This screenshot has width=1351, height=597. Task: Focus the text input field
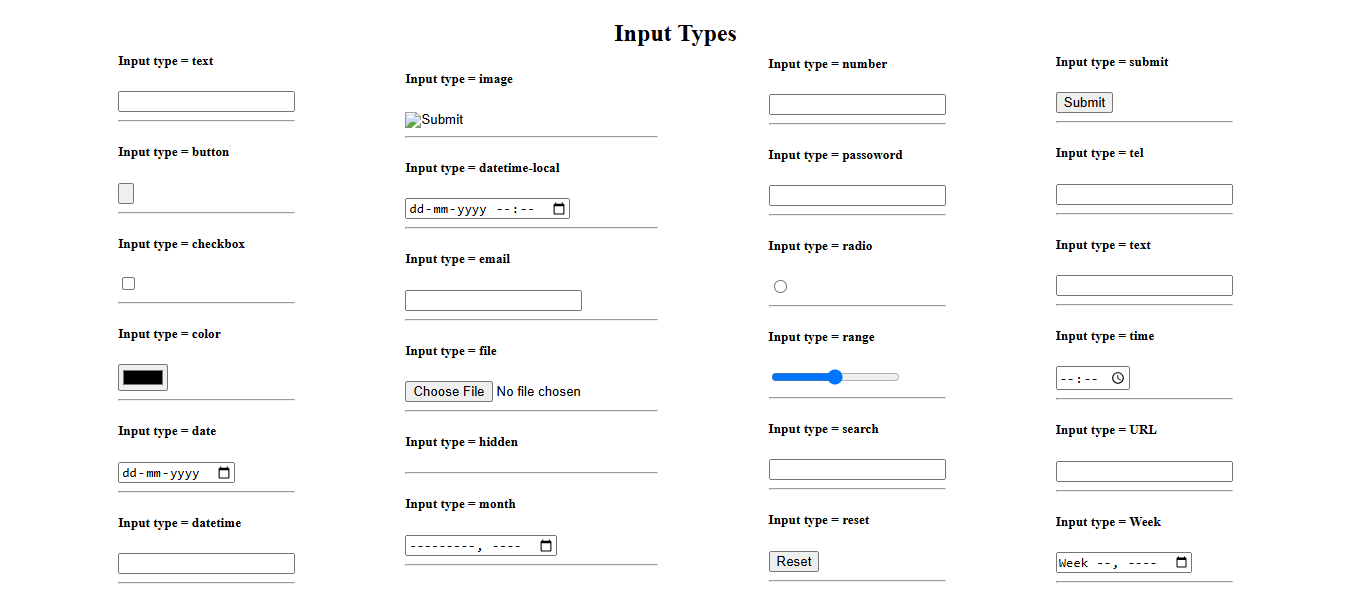coord(206,101)
